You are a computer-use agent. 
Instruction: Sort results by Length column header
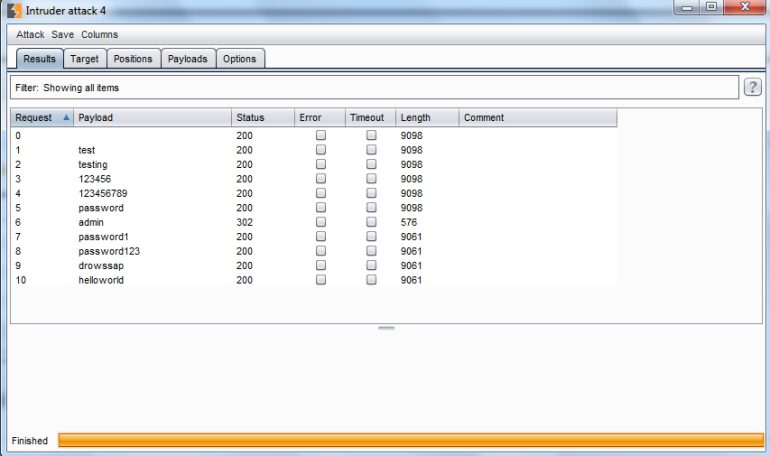(427, 118)
